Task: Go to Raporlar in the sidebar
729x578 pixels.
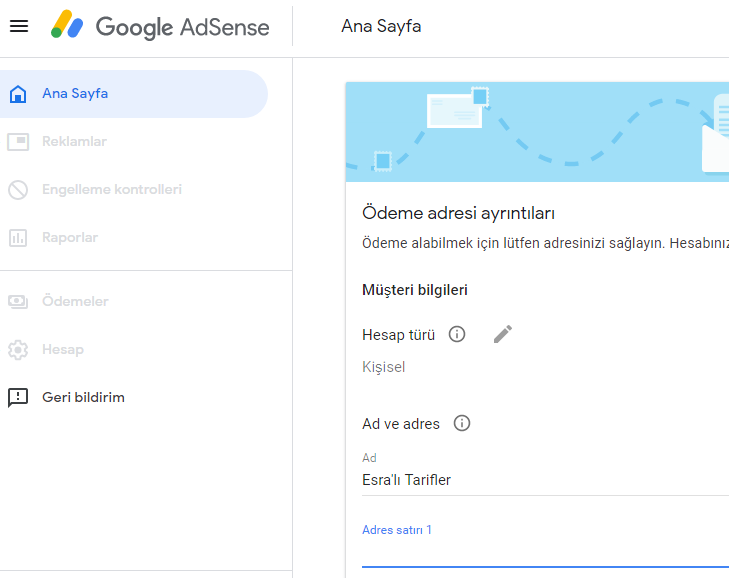Action: 70,237
